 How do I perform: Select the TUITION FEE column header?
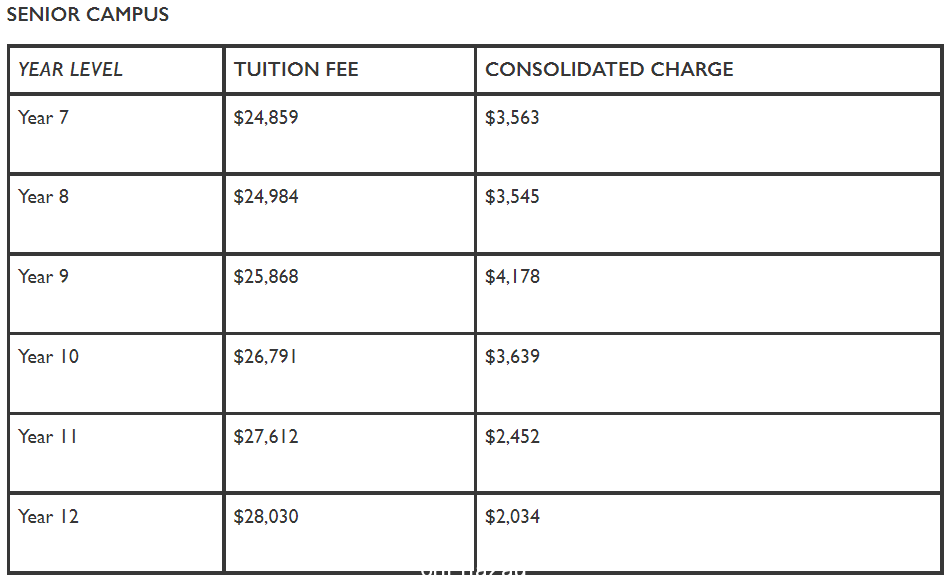point(296,69)
